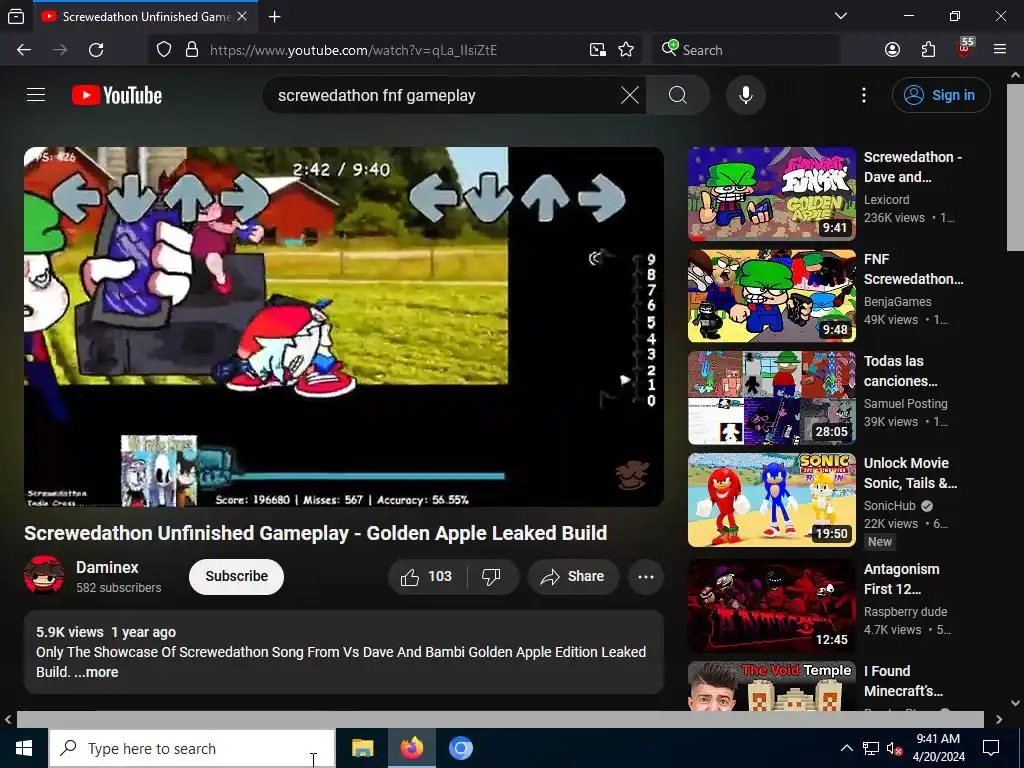Open uBlock extension with 55 badge
This screenshot has height=768, width=1024.
click(965, 48)
